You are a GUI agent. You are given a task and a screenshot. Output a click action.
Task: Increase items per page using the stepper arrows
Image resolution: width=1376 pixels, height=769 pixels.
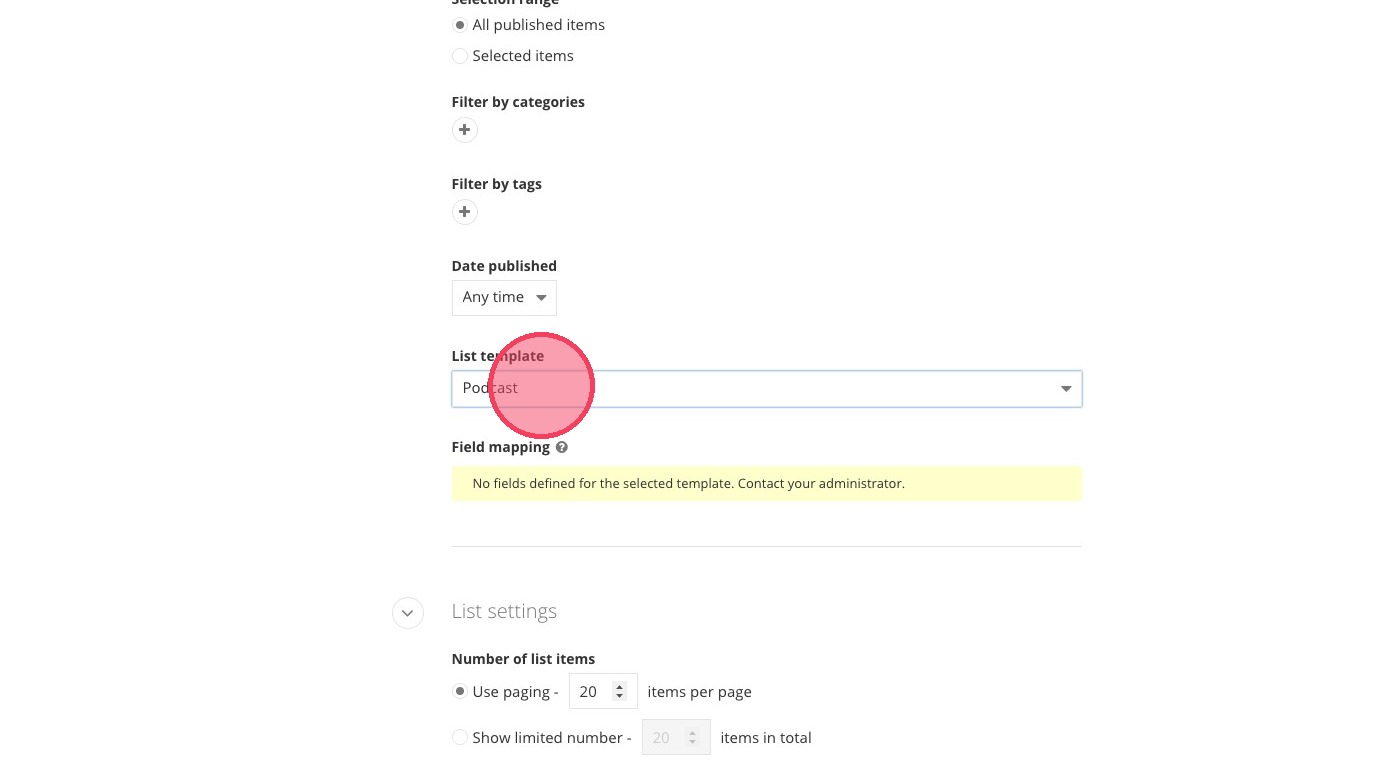pos(619,686)
